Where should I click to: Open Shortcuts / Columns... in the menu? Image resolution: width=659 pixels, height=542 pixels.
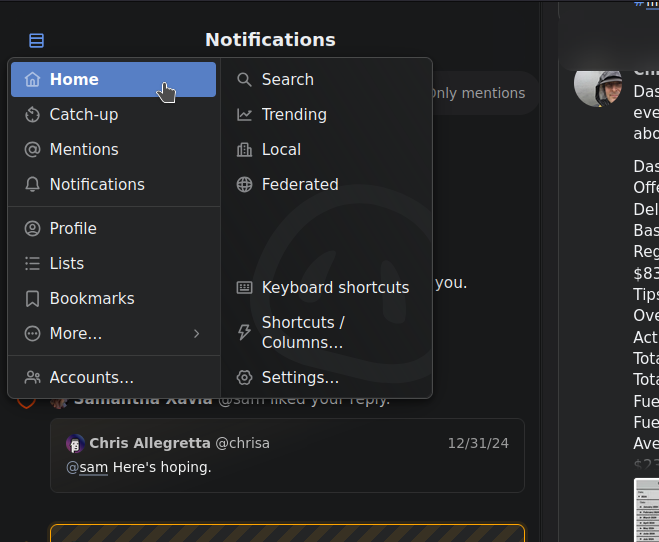coord(326,332)
